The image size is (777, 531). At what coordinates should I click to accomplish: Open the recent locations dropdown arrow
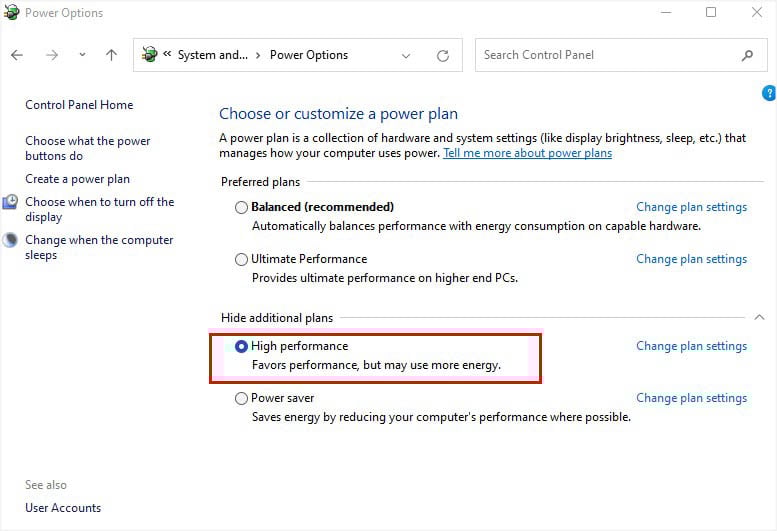pos(82,55)
